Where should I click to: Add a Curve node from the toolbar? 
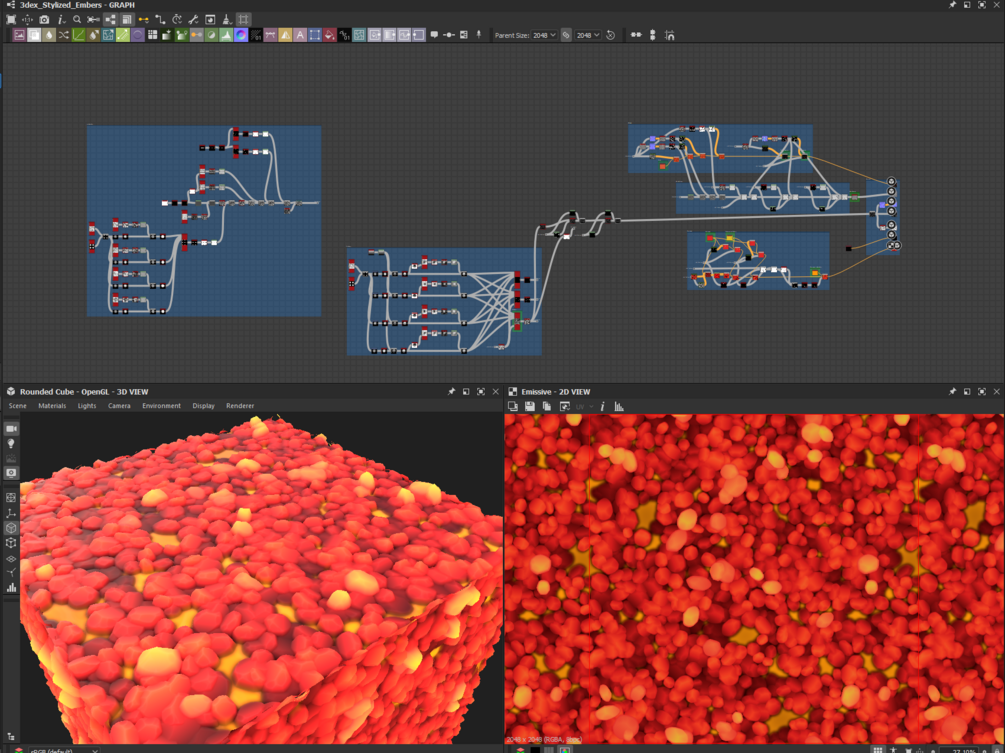tap(78, 35)
